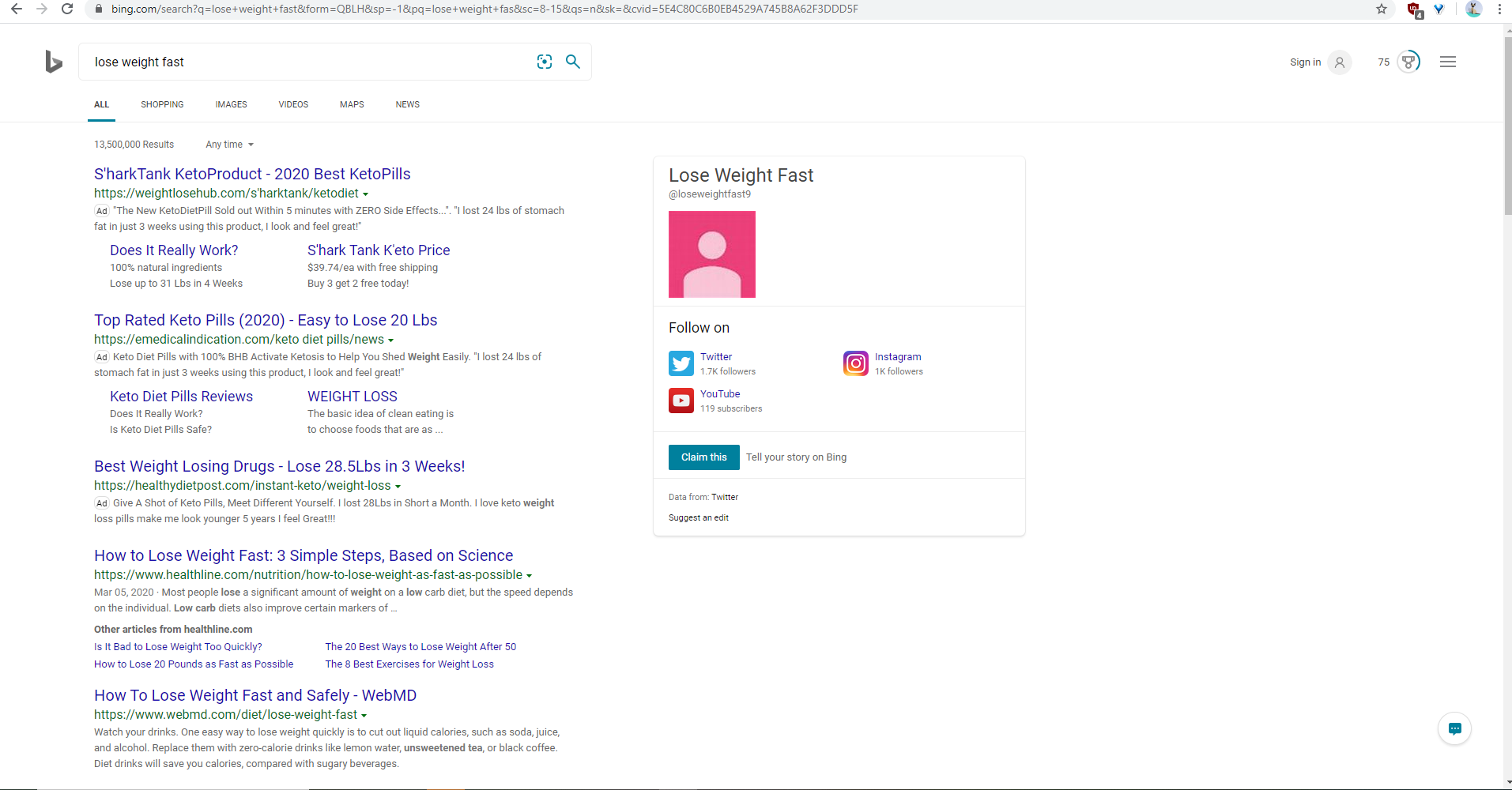Click Suggest an edit link
This screenshot has height=790, width=1512.
[699, 517]
